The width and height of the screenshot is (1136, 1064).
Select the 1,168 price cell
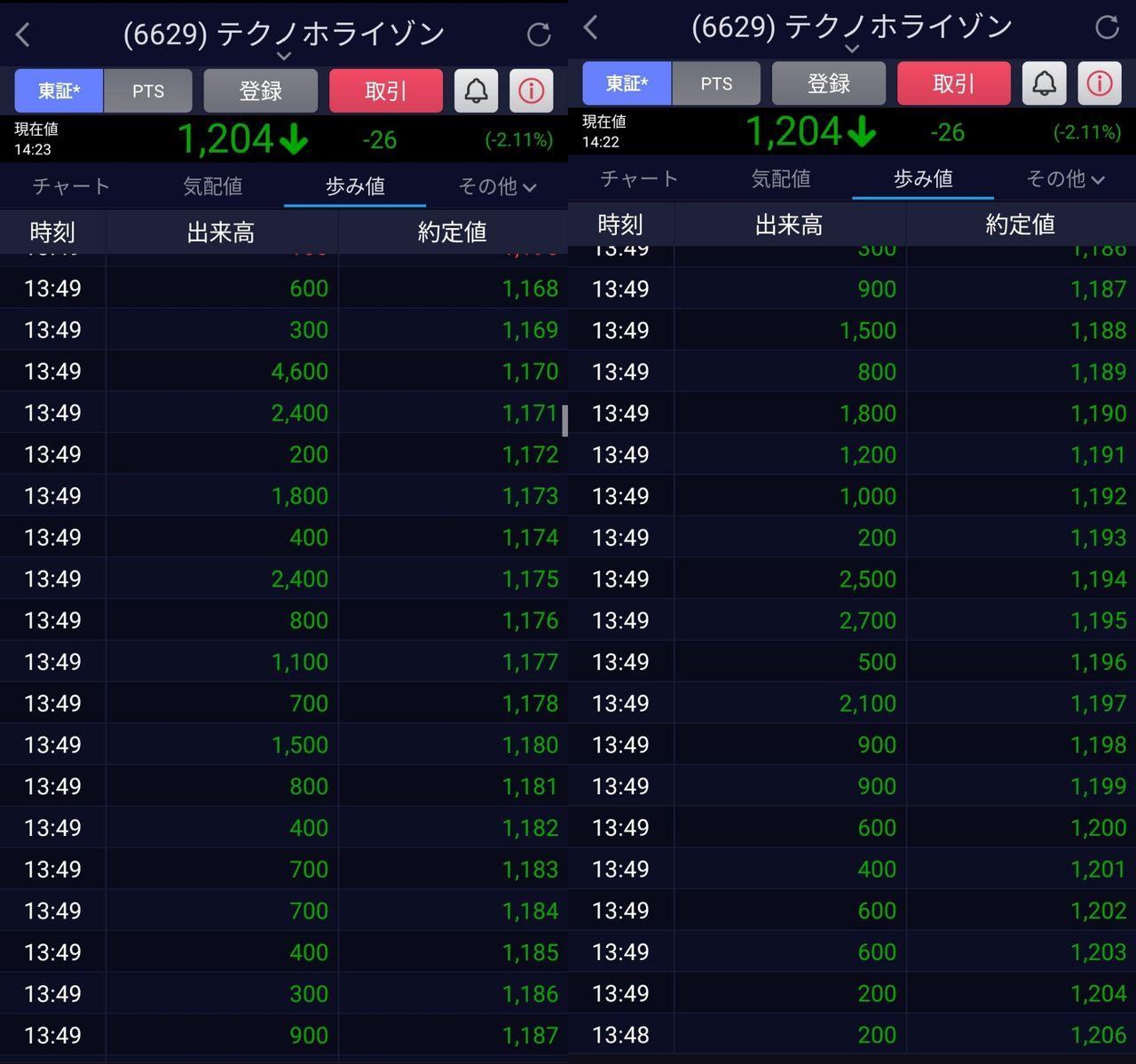click(453, 288)
